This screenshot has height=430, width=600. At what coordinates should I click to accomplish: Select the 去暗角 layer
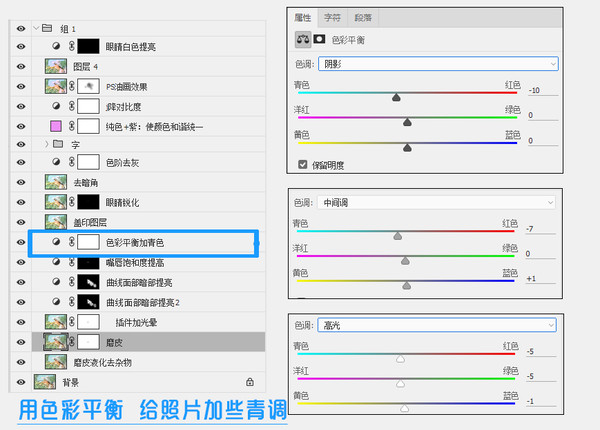click(x=148, y=182)
